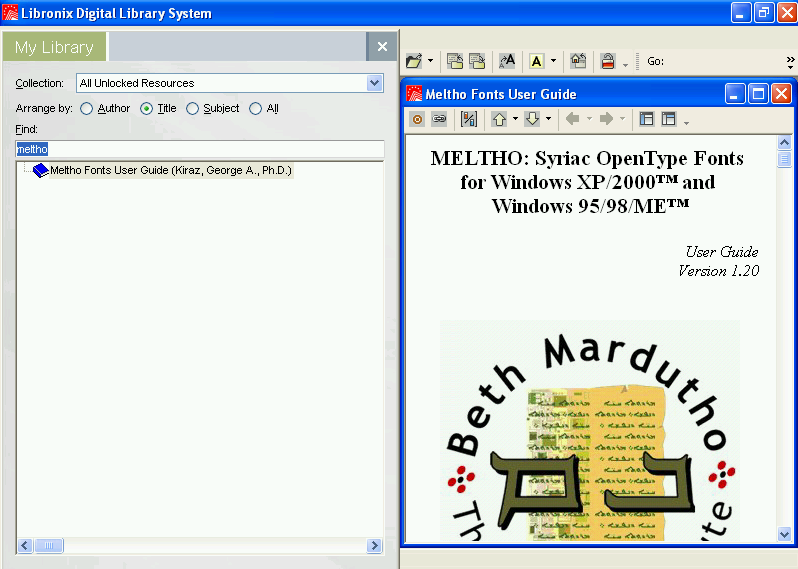
Task: Click the Back arrow in Meltho window
Action: [573, 119]
